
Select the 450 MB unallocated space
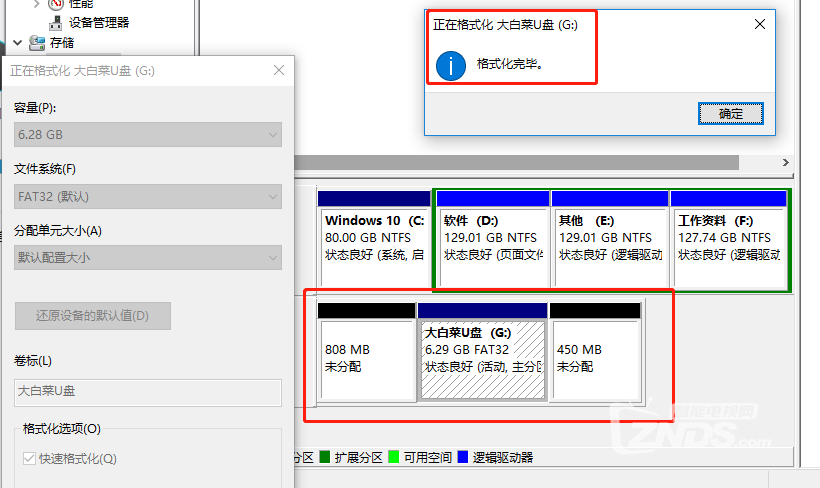pos(595,352)
